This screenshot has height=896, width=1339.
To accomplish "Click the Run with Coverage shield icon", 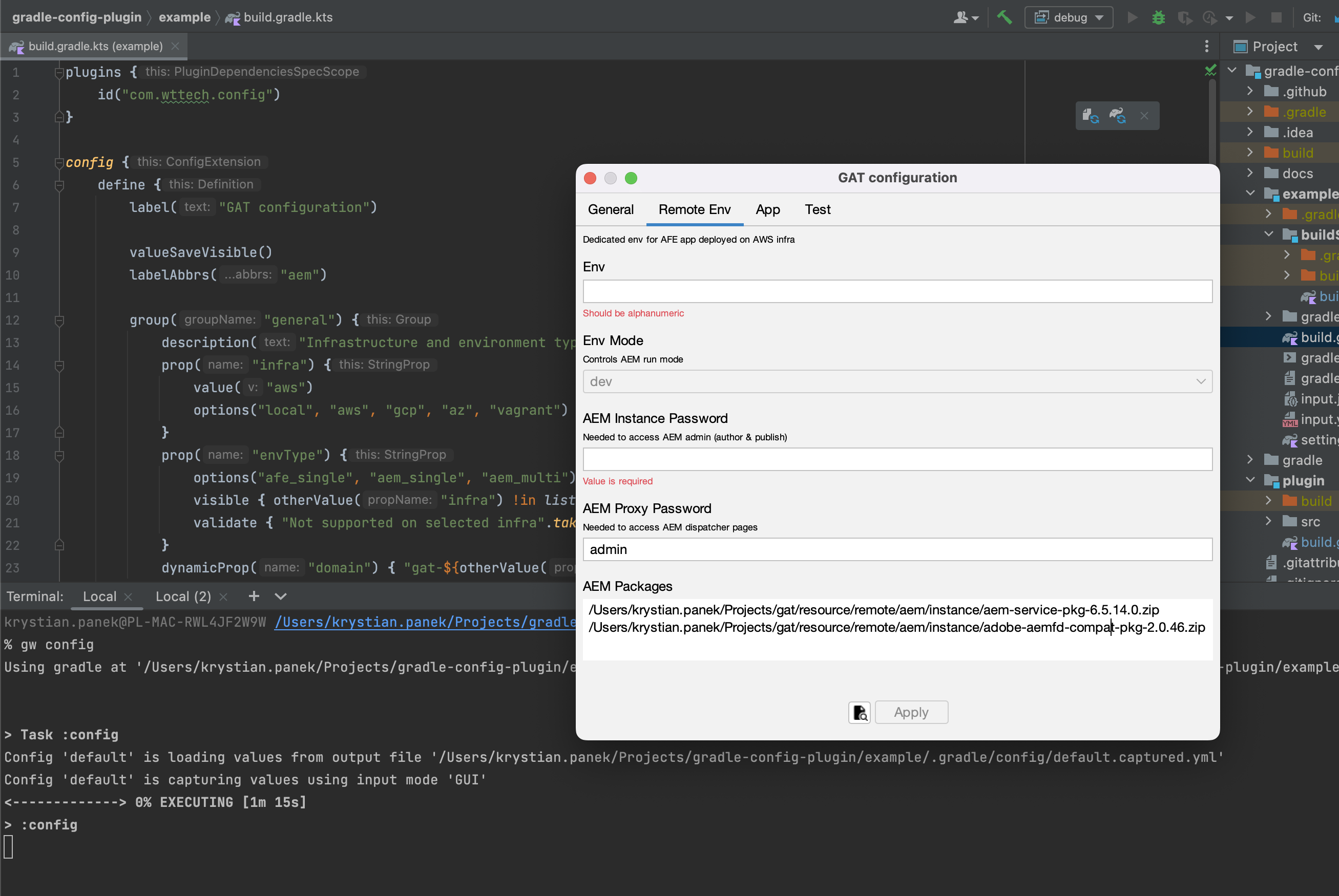I will (x=1184, y=18).
